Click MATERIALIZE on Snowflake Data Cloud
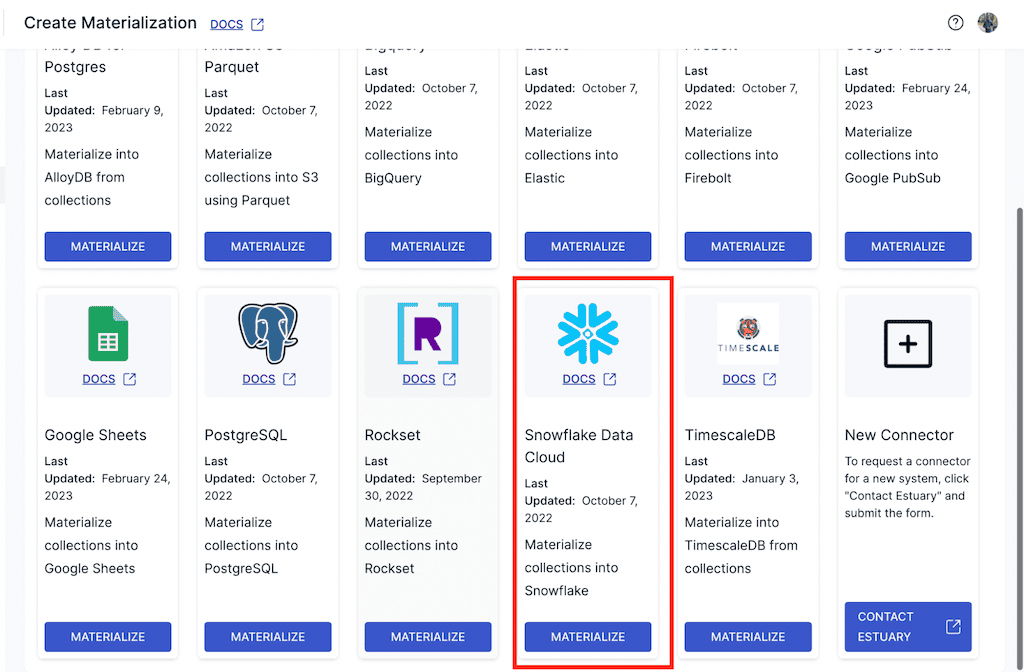 587,637
